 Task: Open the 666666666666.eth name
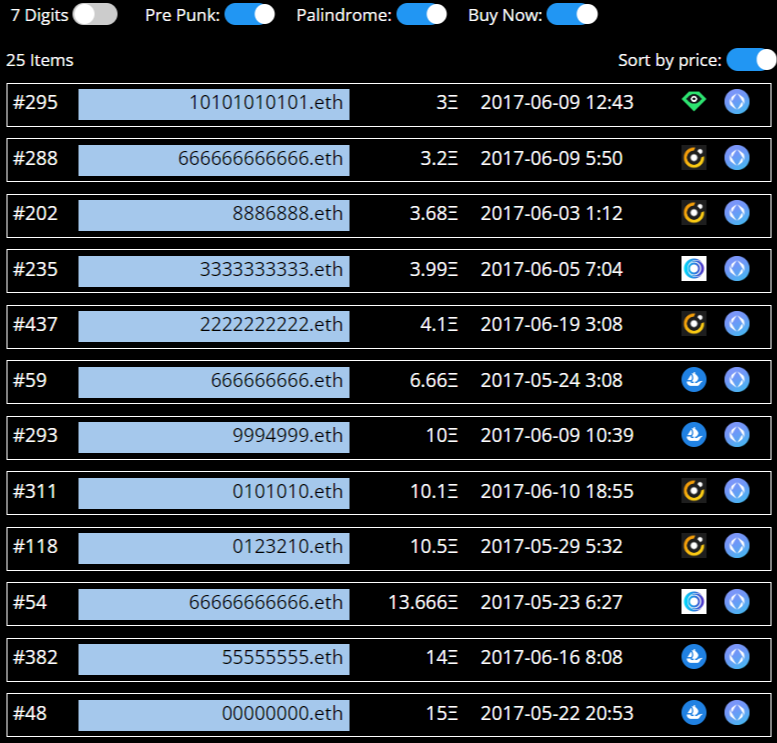[x=214, y=161]
